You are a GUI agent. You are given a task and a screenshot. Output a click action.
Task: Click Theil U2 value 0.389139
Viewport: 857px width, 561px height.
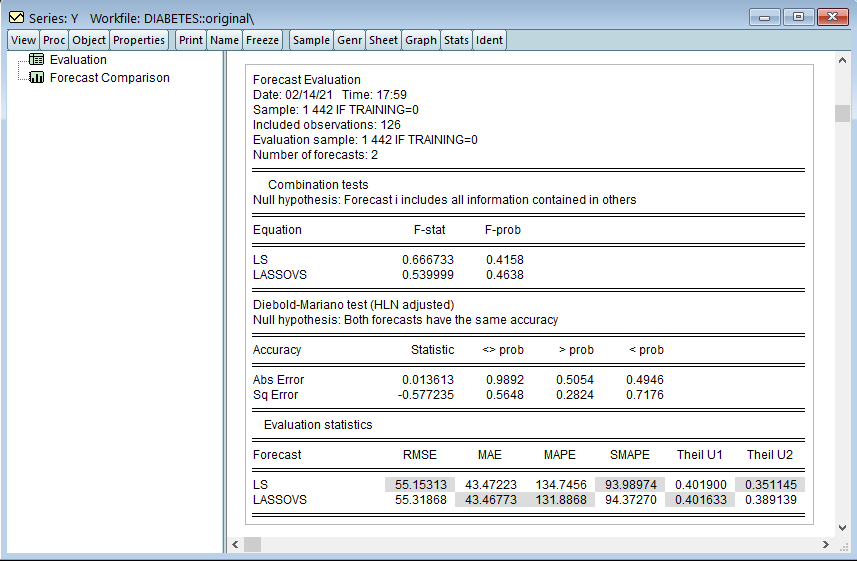tap(771, 500)
